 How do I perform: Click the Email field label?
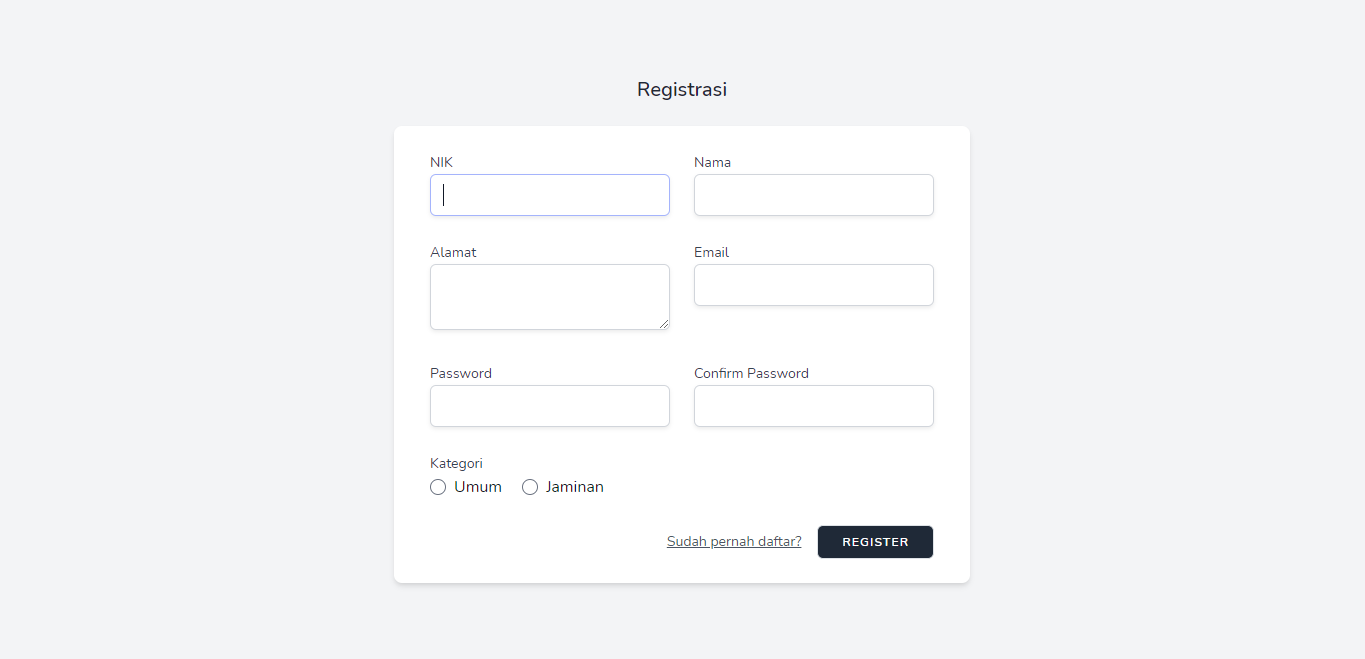coord(711,252)
